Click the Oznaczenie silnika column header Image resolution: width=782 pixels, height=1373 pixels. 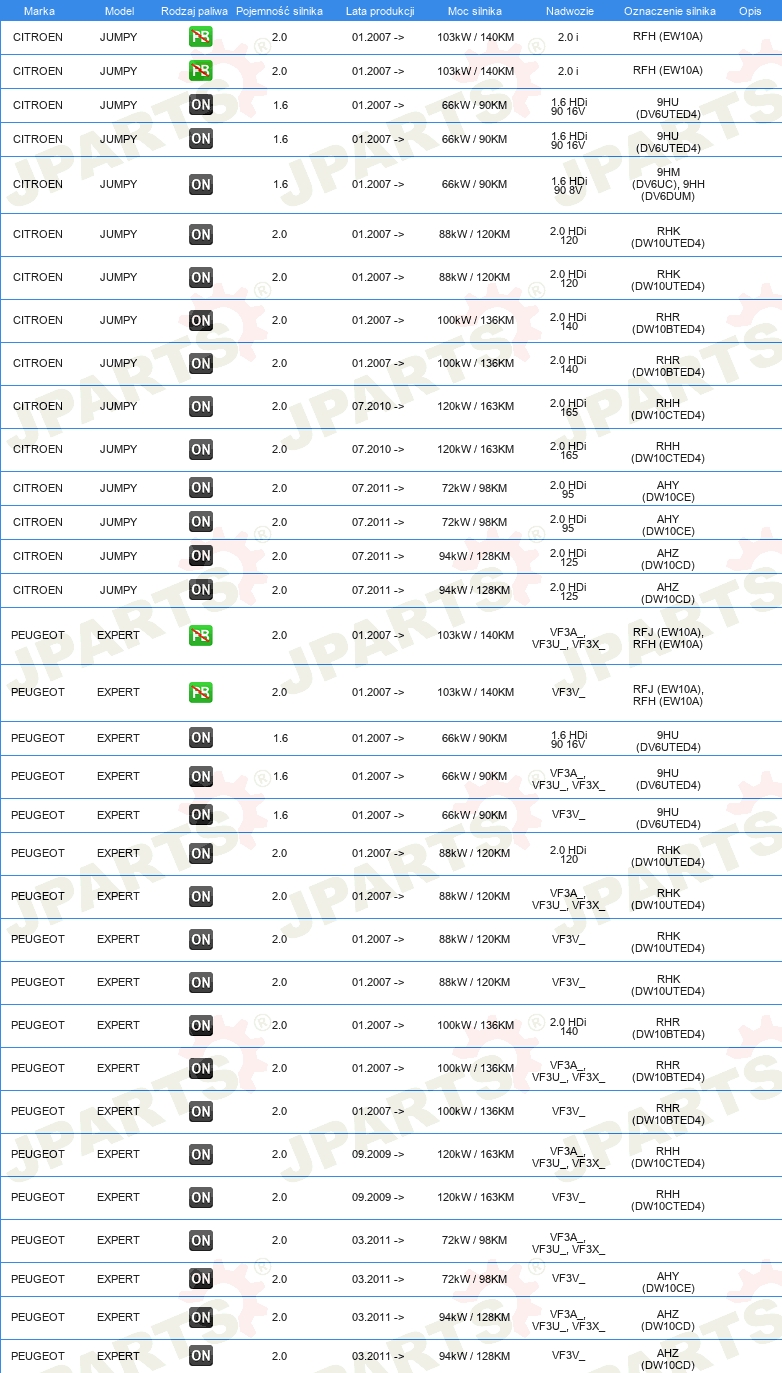(x=669, y=11)
